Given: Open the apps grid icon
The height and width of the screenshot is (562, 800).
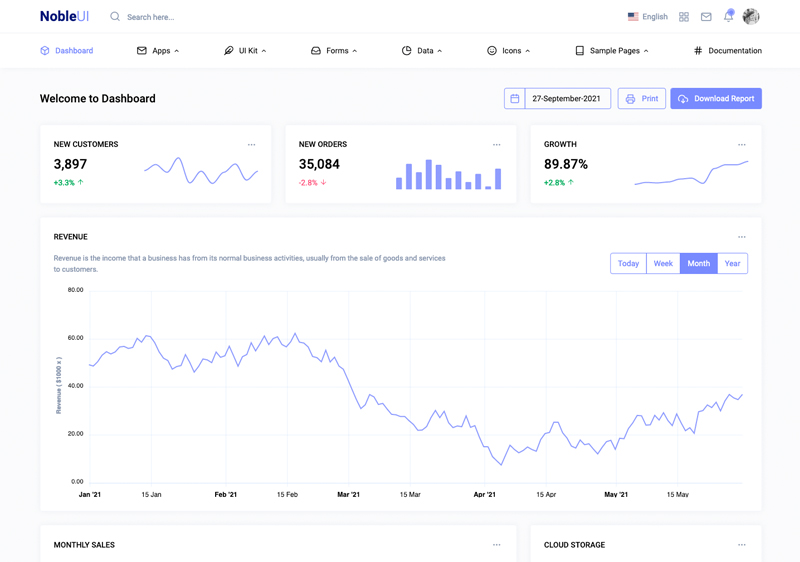Looking at the screenshot, I should point(684,17).
